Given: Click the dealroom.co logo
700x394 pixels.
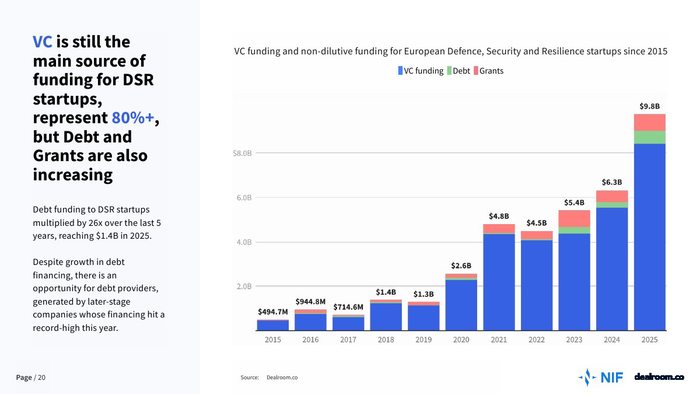Looking at the screenshot, I should (659, 377).
